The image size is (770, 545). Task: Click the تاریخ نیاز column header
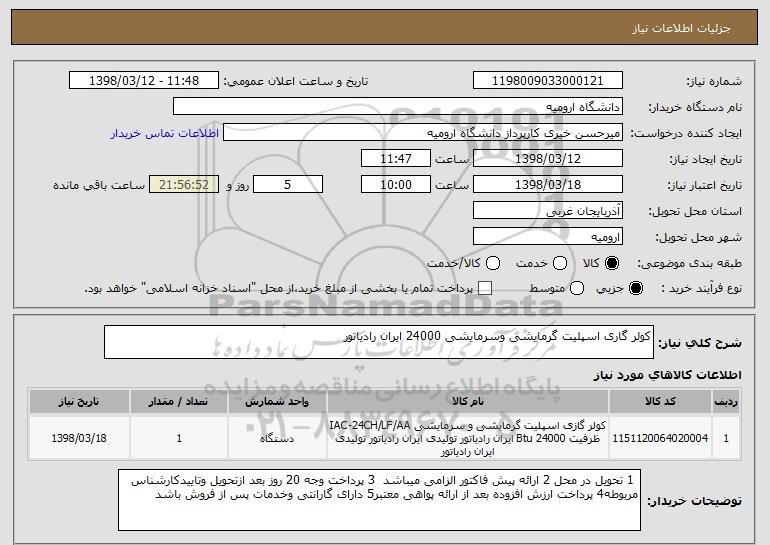coord(79,402)
